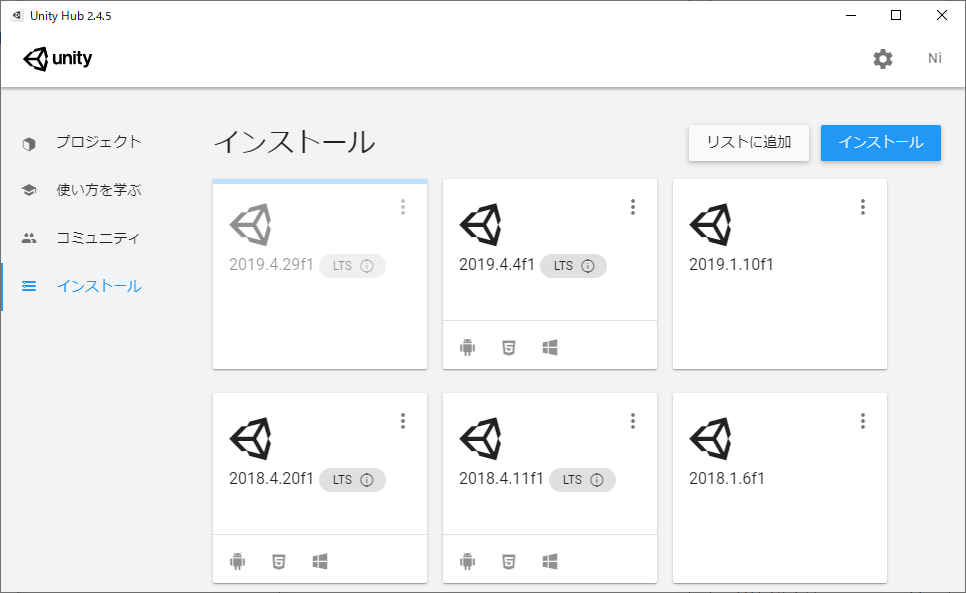Click the Android icon on 2019.4.4f1 card
Viewport: 966px width, 593px height.
point(468,348)
